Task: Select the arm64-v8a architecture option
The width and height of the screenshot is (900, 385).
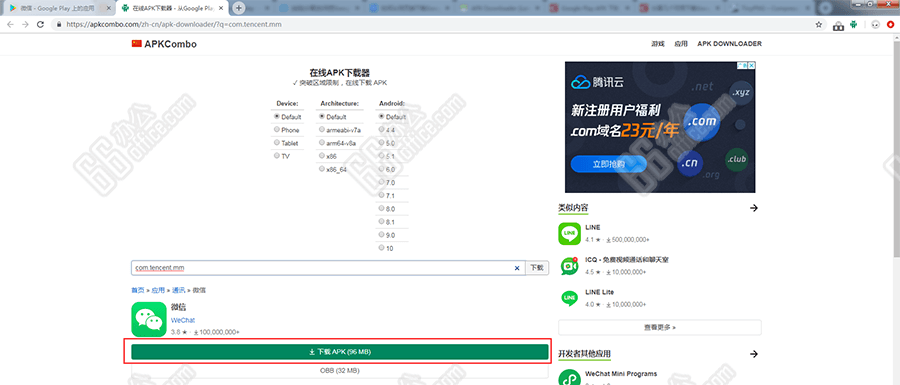Action: point(322,143)
